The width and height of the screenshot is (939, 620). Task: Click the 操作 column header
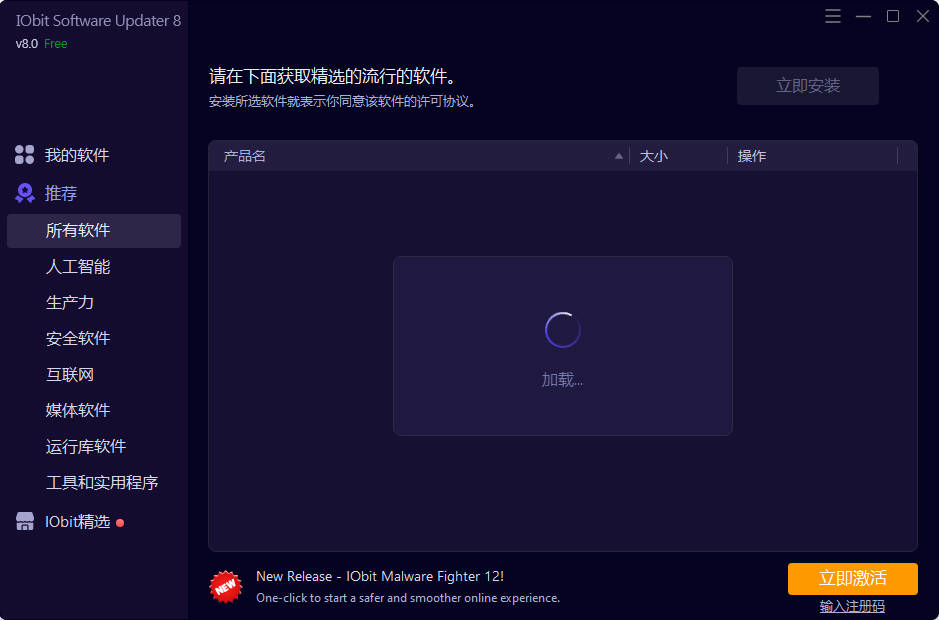(752, 156)
